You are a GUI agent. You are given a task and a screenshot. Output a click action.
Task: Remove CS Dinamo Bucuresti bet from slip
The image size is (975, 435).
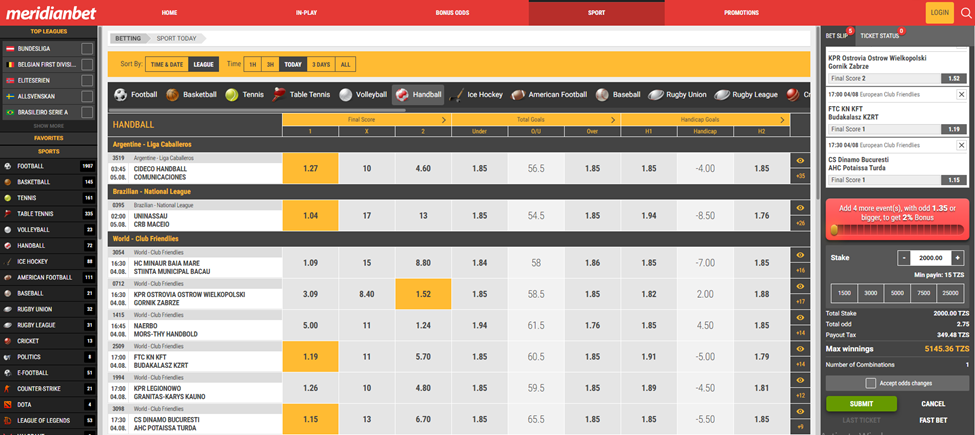point(961,145)
